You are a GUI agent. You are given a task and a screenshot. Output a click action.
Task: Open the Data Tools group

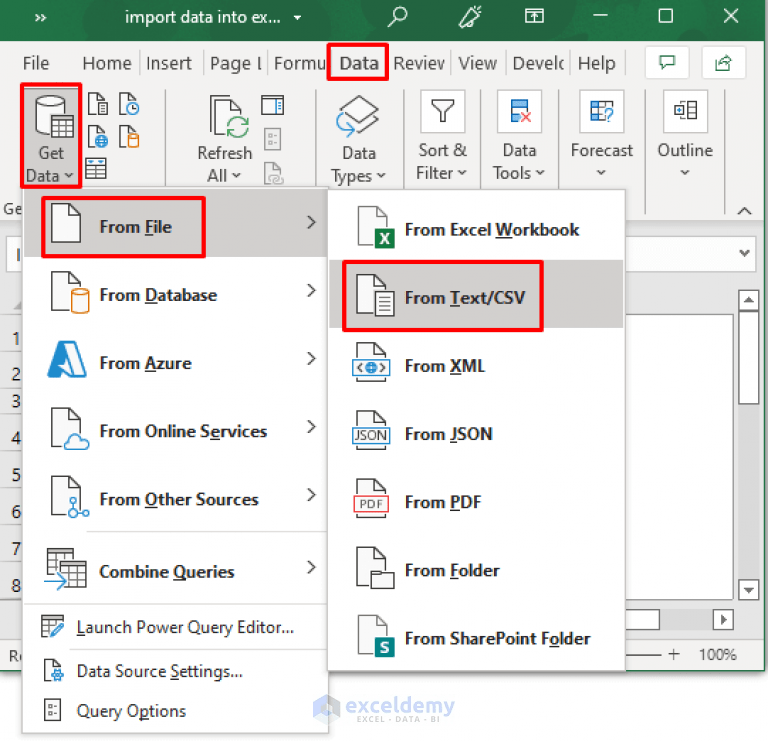519,136
